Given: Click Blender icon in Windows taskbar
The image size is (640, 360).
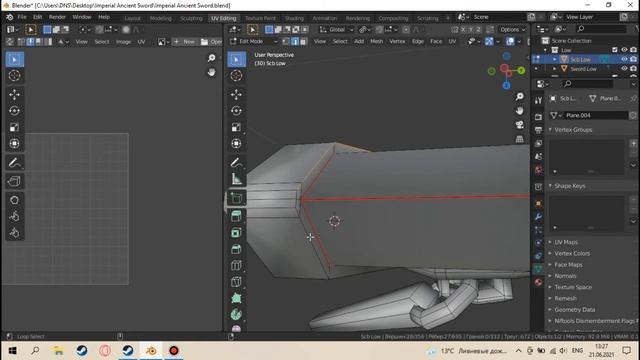Looking at the screenshot, I should click(151, 351).
